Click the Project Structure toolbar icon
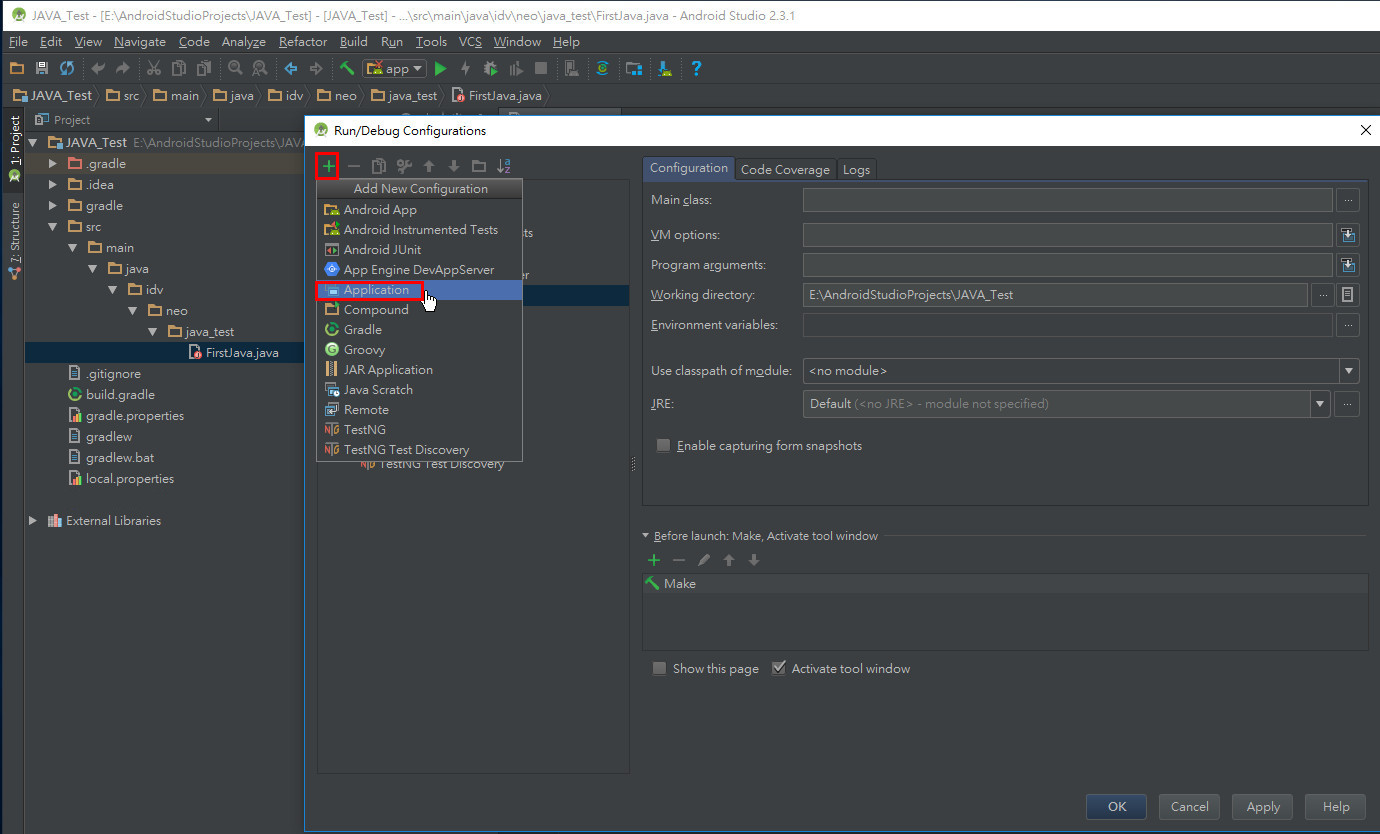Image resolution: width=1380 pixels, height=834 pixels. (x=634, y=68)
